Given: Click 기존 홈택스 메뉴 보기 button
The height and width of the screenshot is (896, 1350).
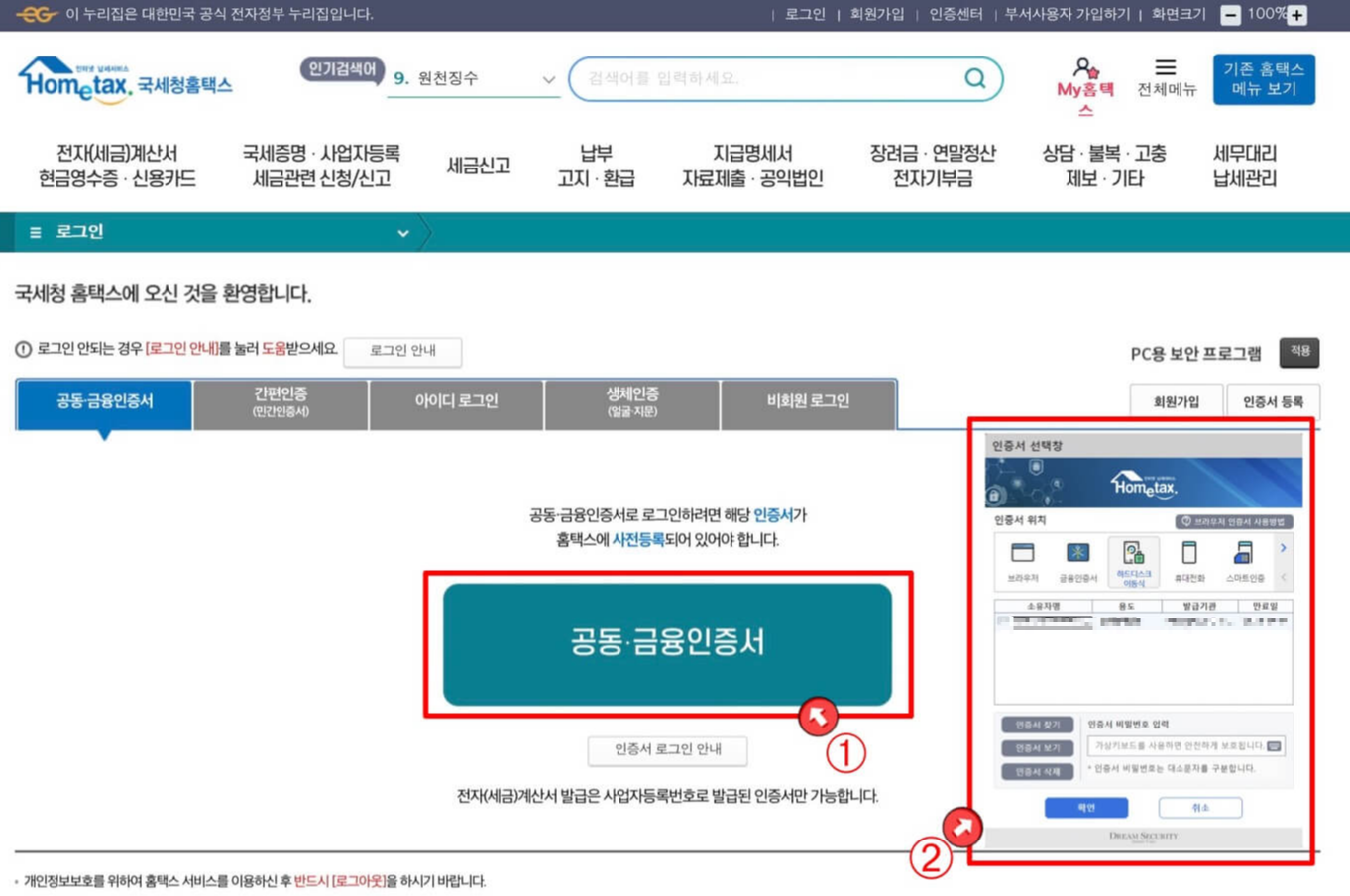Looking at the screenshot, I should pos(1264,79).
